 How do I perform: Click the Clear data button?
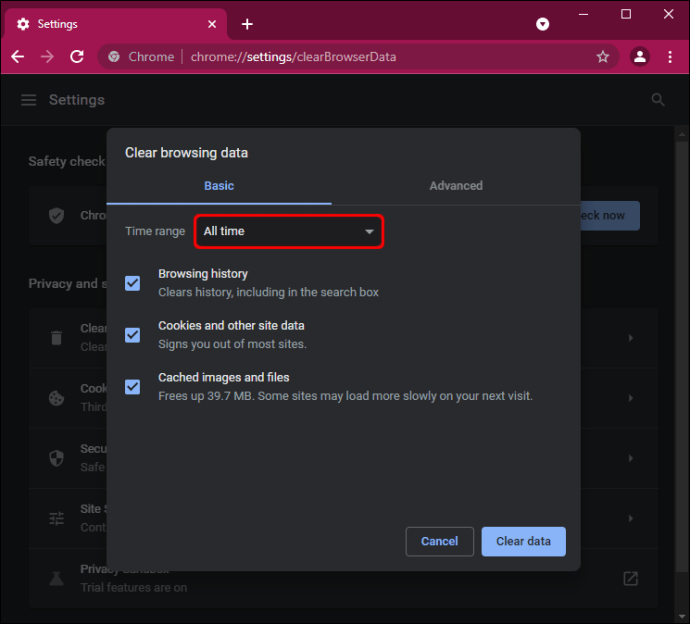(x=523, y=541)
